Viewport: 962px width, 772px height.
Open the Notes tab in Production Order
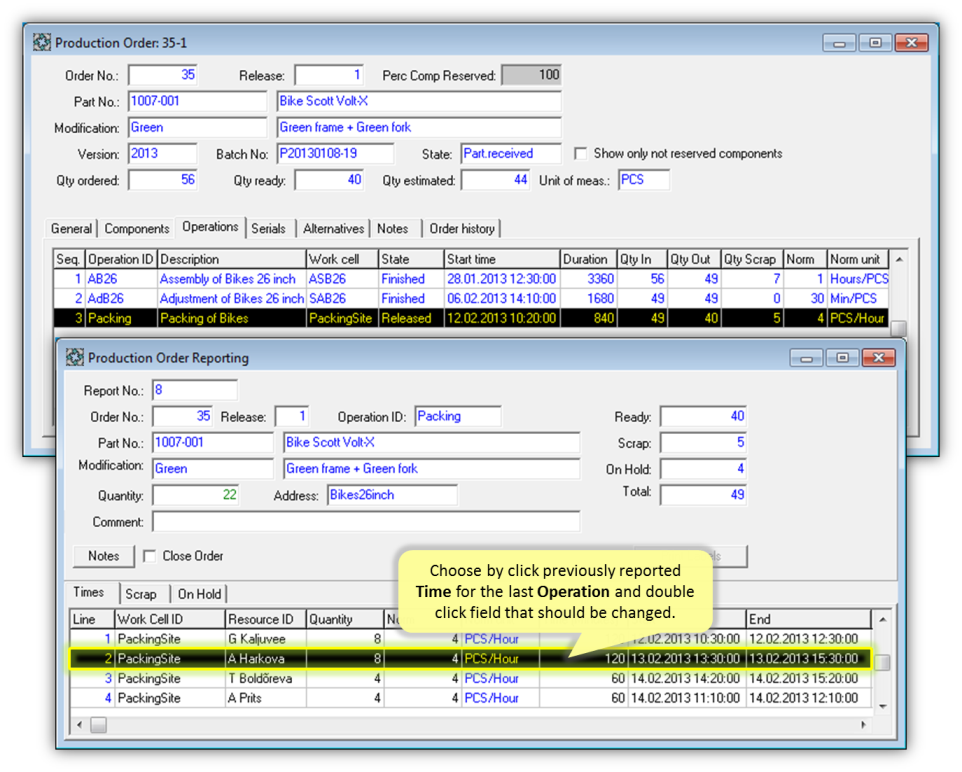[393, 228]
